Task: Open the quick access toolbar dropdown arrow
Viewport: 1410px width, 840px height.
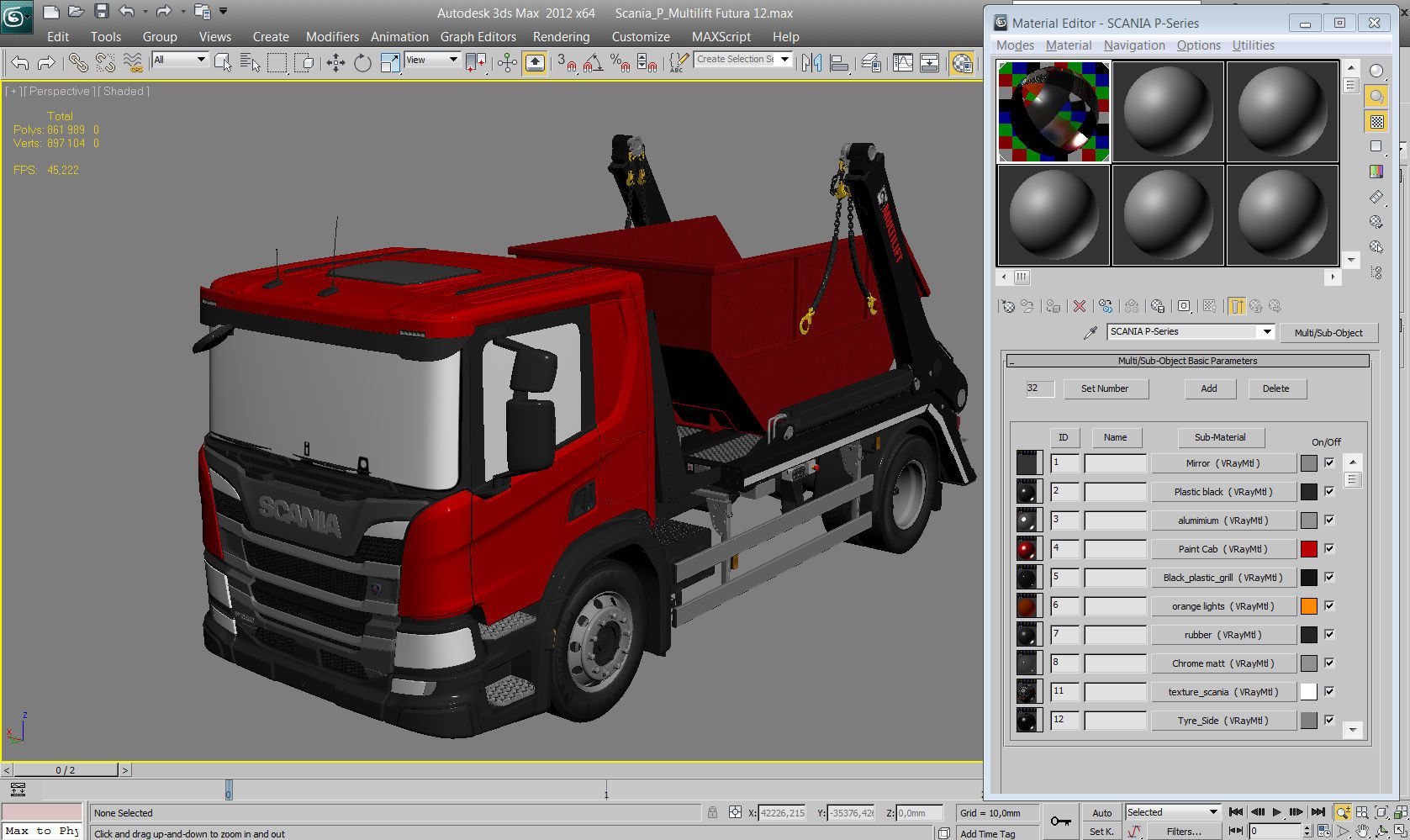Action: point(224,12)
